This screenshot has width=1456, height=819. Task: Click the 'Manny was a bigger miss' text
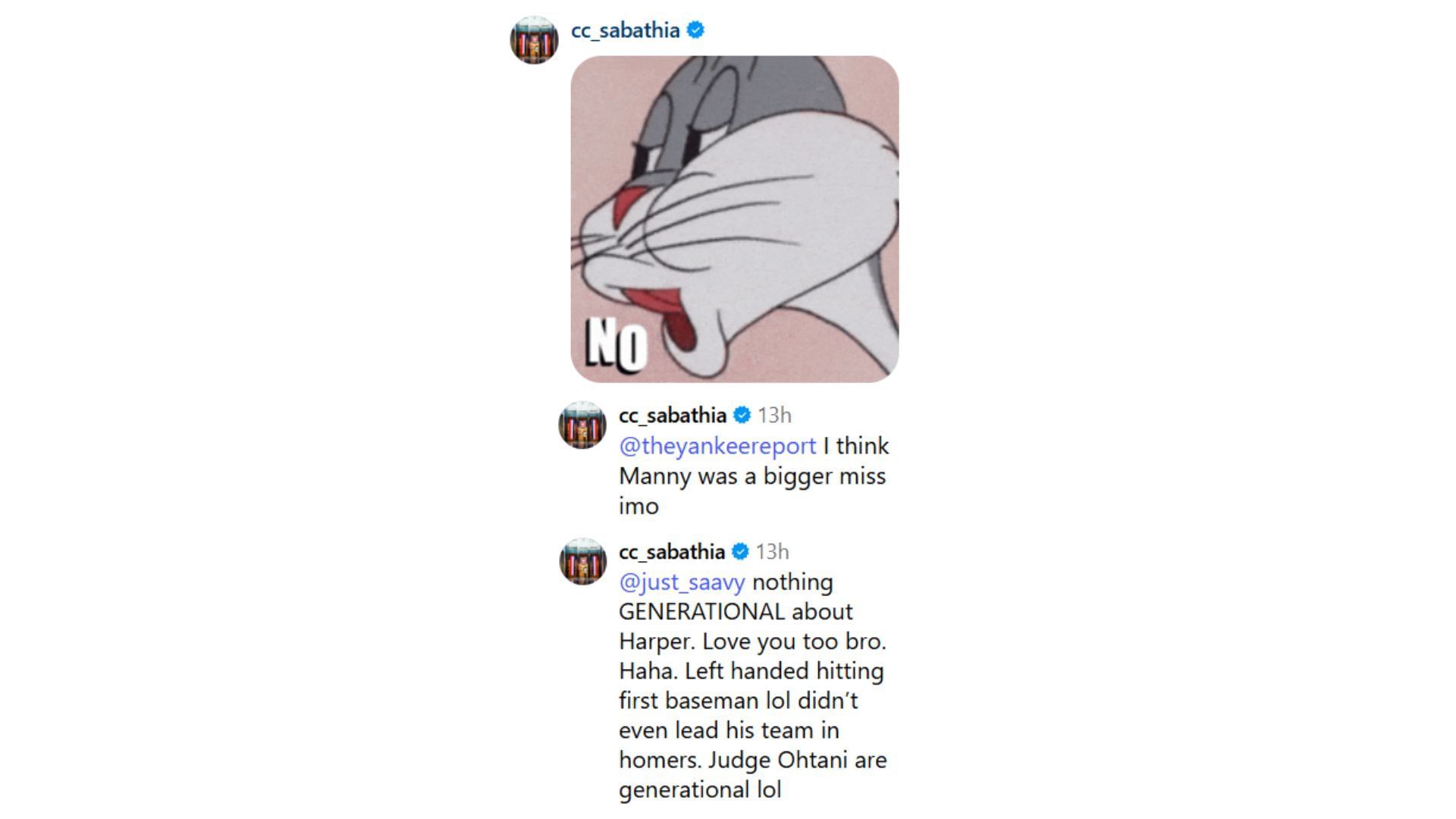coord(752,476)
